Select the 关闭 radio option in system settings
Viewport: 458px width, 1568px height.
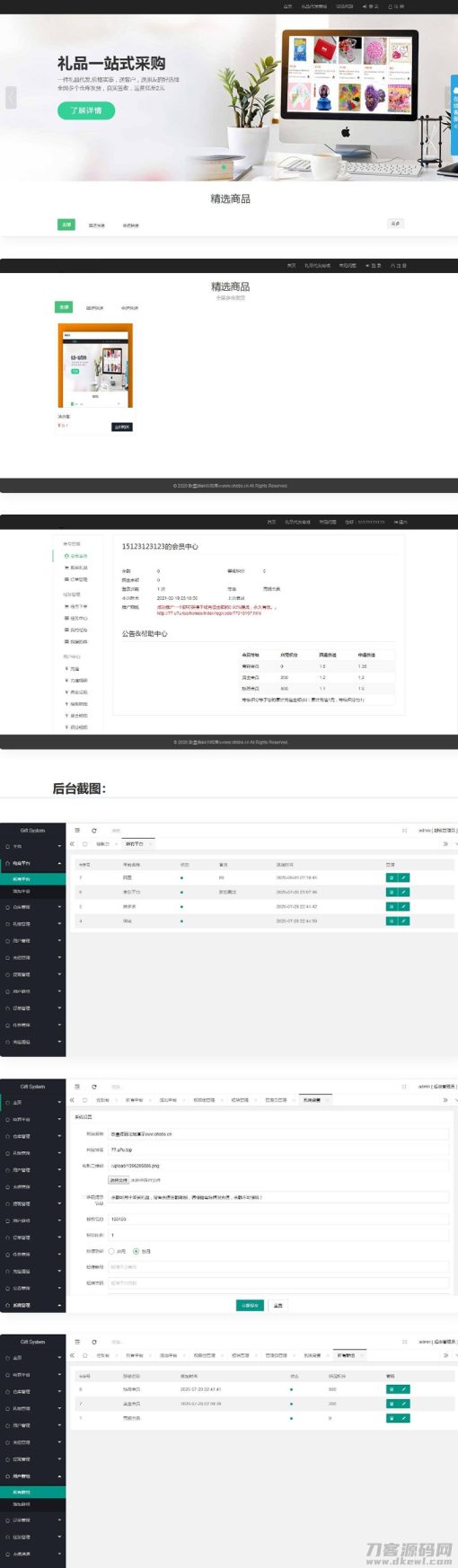tap(117, 1251)
